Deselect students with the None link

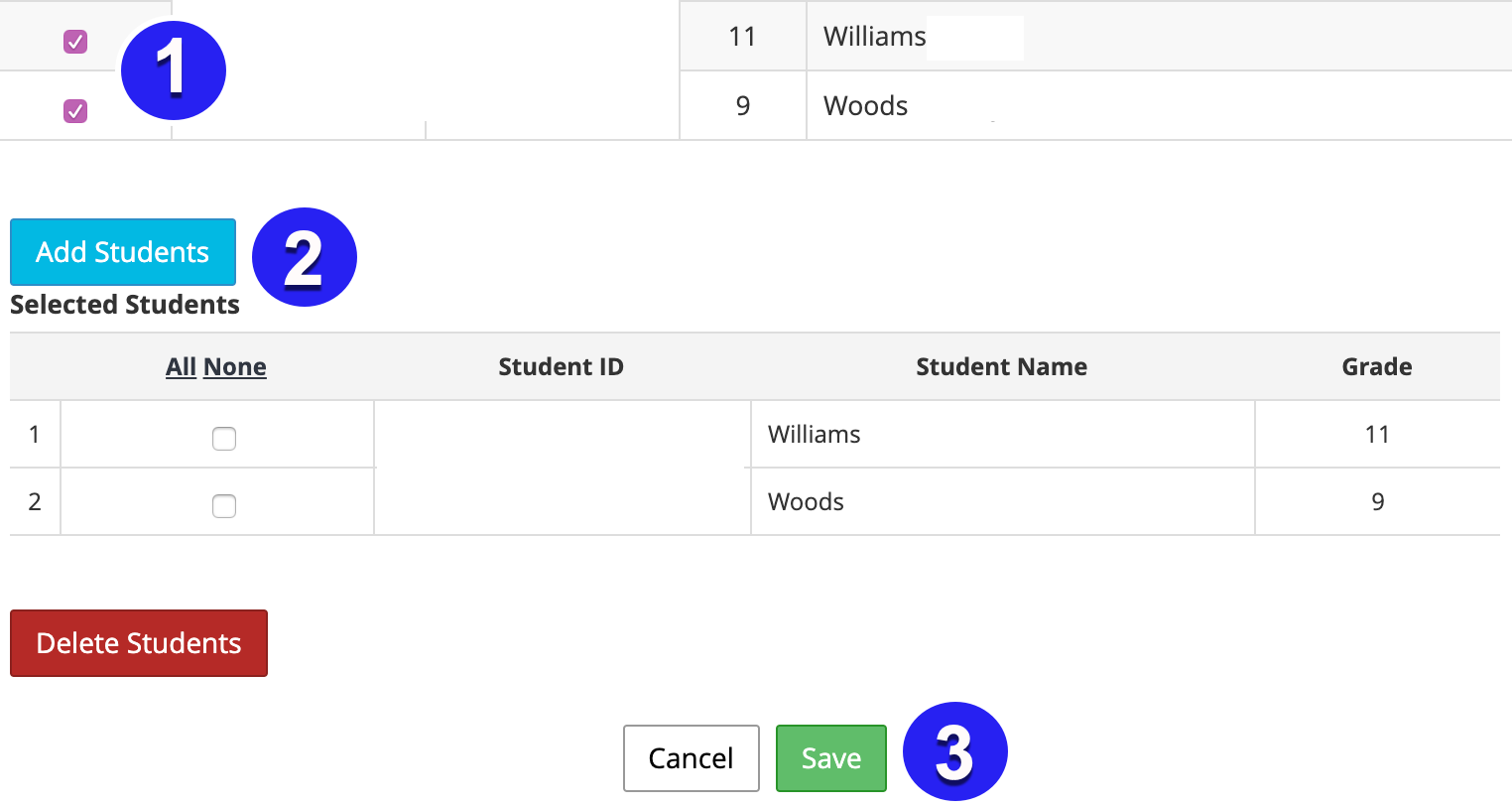[x=235, y=367]
